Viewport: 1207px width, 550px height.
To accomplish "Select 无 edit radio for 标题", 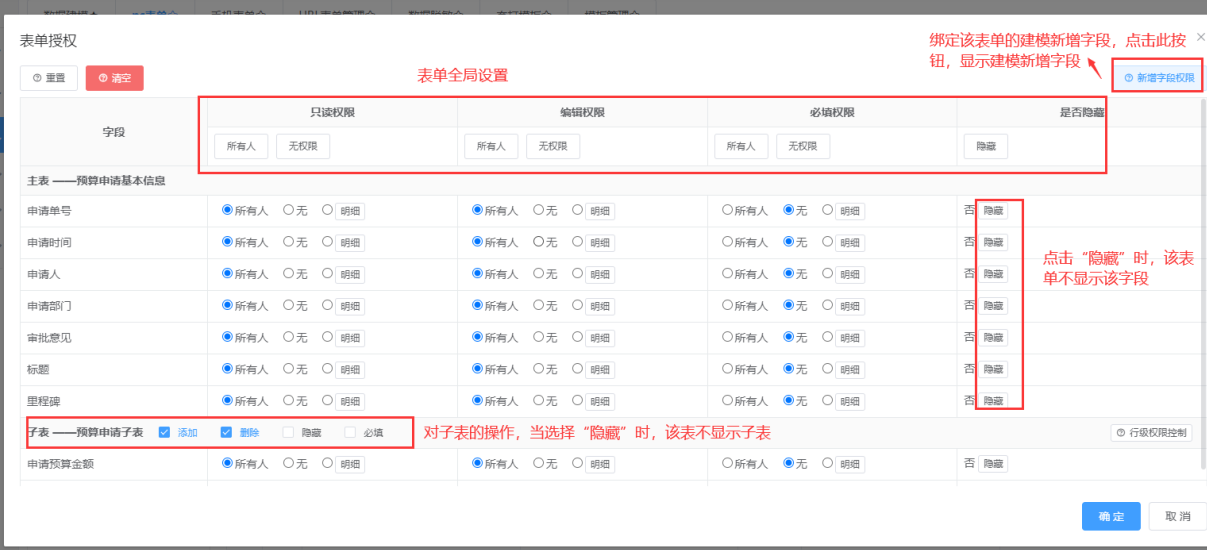I will click(539, 370).
